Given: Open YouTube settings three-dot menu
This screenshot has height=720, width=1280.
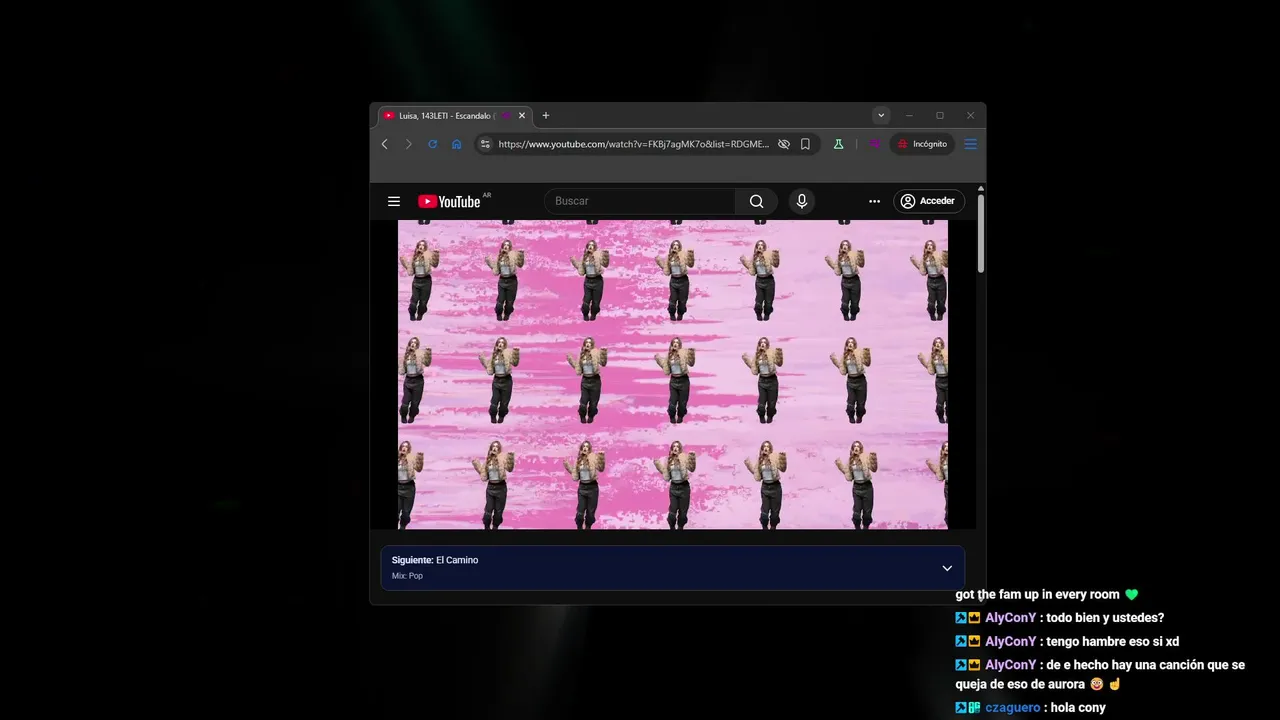Looking at the screenshot, I should pyautogui.click(x=874, y=201).
